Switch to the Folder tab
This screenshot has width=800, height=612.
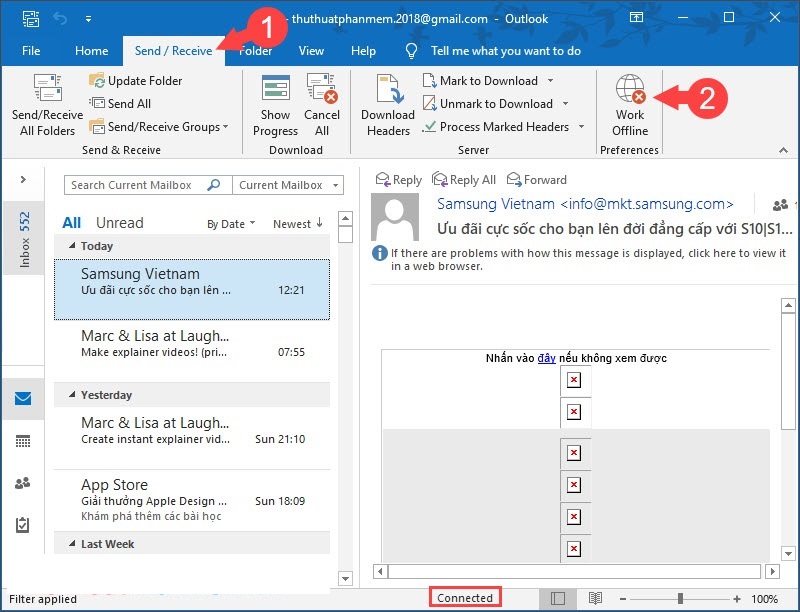click(256, 51)
